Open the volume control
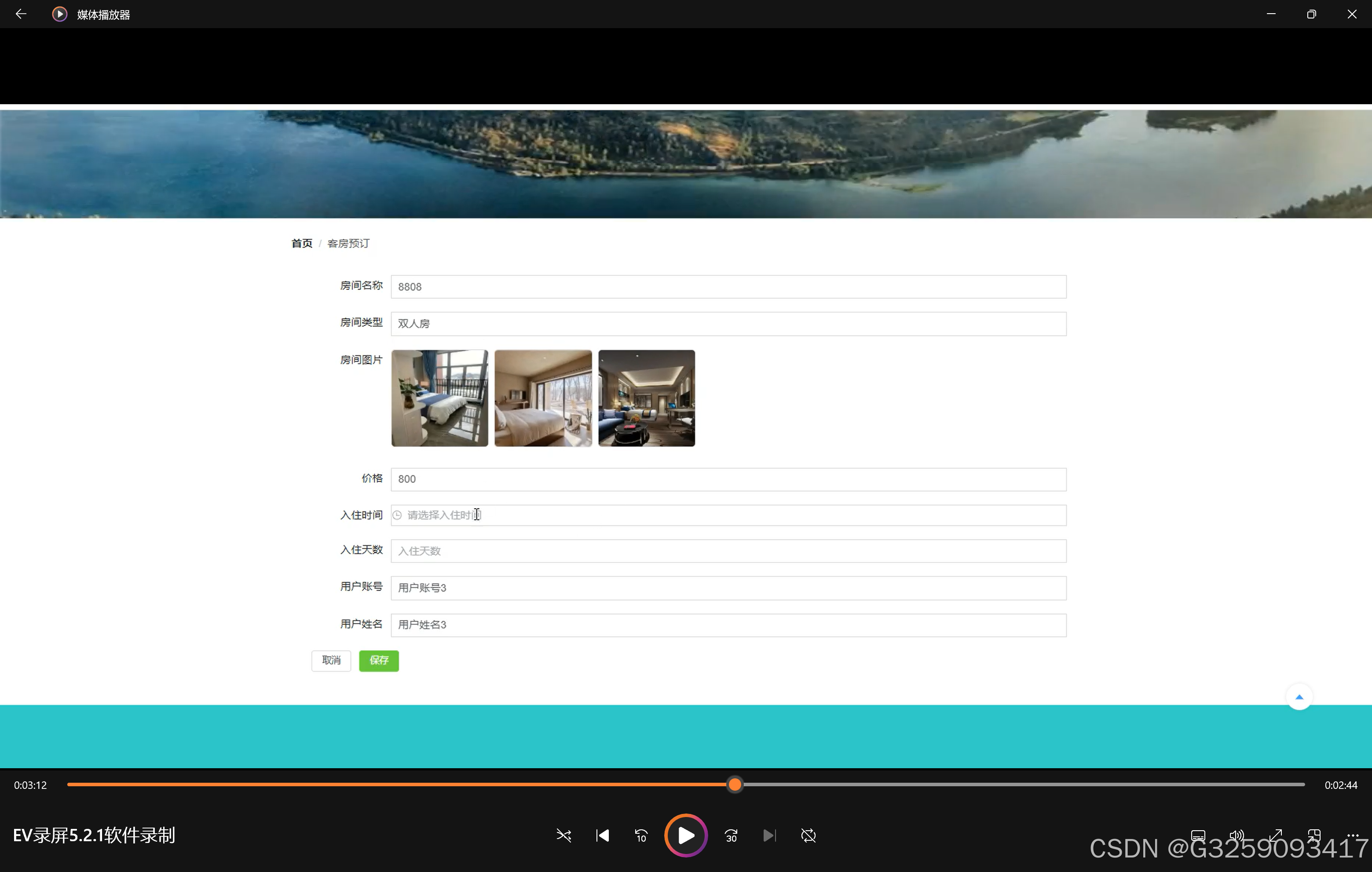The height and width of the screenshot is (872, 1372). coord(1237,835)
